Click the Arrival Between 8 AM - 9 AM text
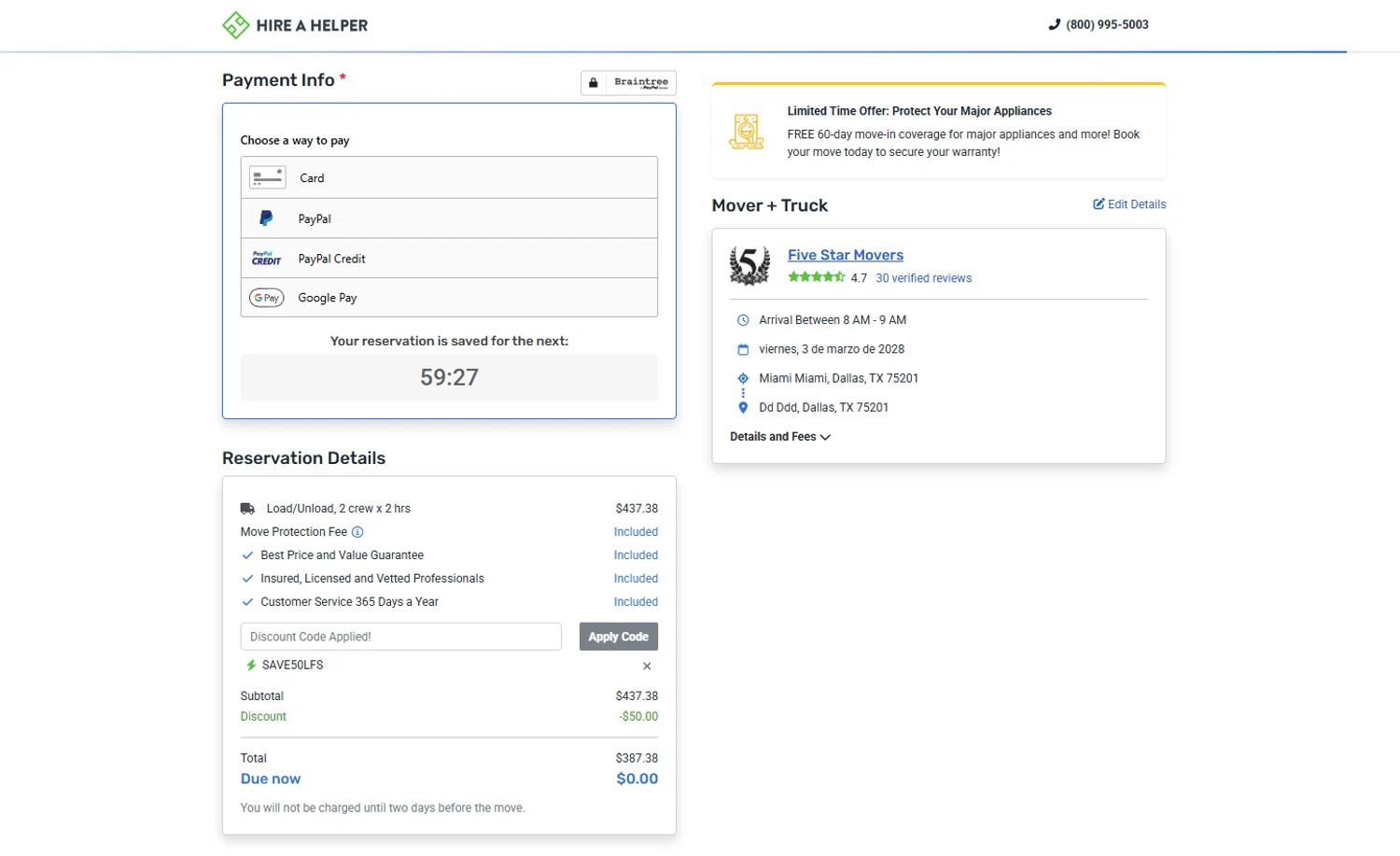The height and width of the screenshot is (856, 1400). click(833, 320)
